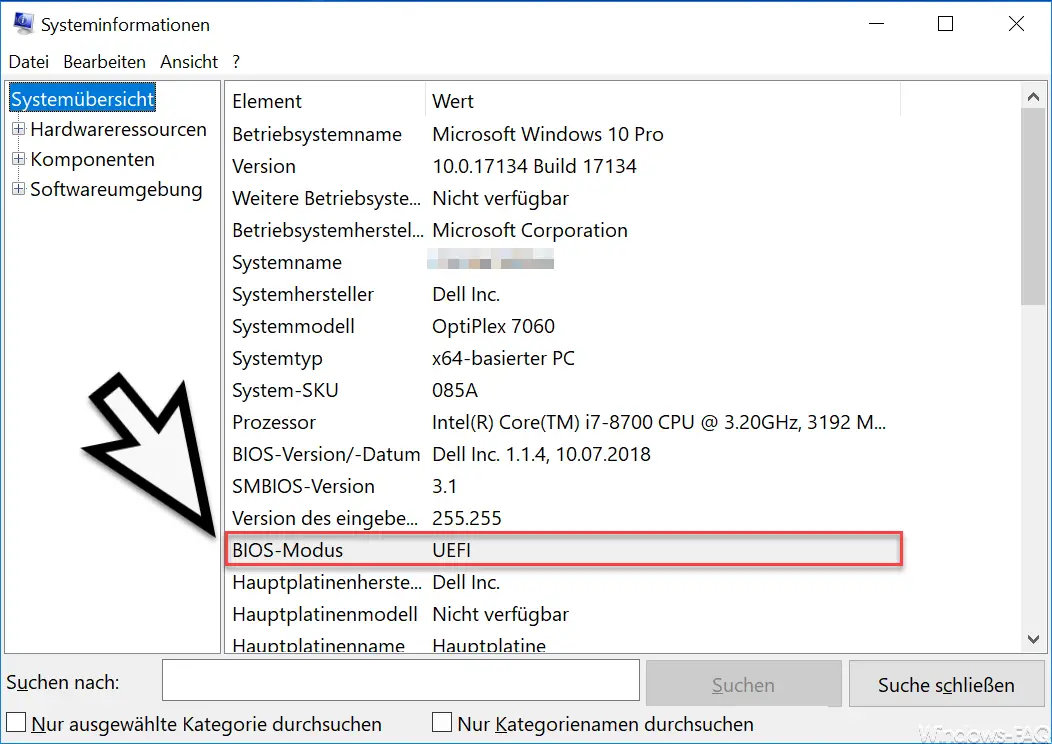Expand the Softwareumgebung tree node
1052x744 pixels.
(x=19, y=189)
